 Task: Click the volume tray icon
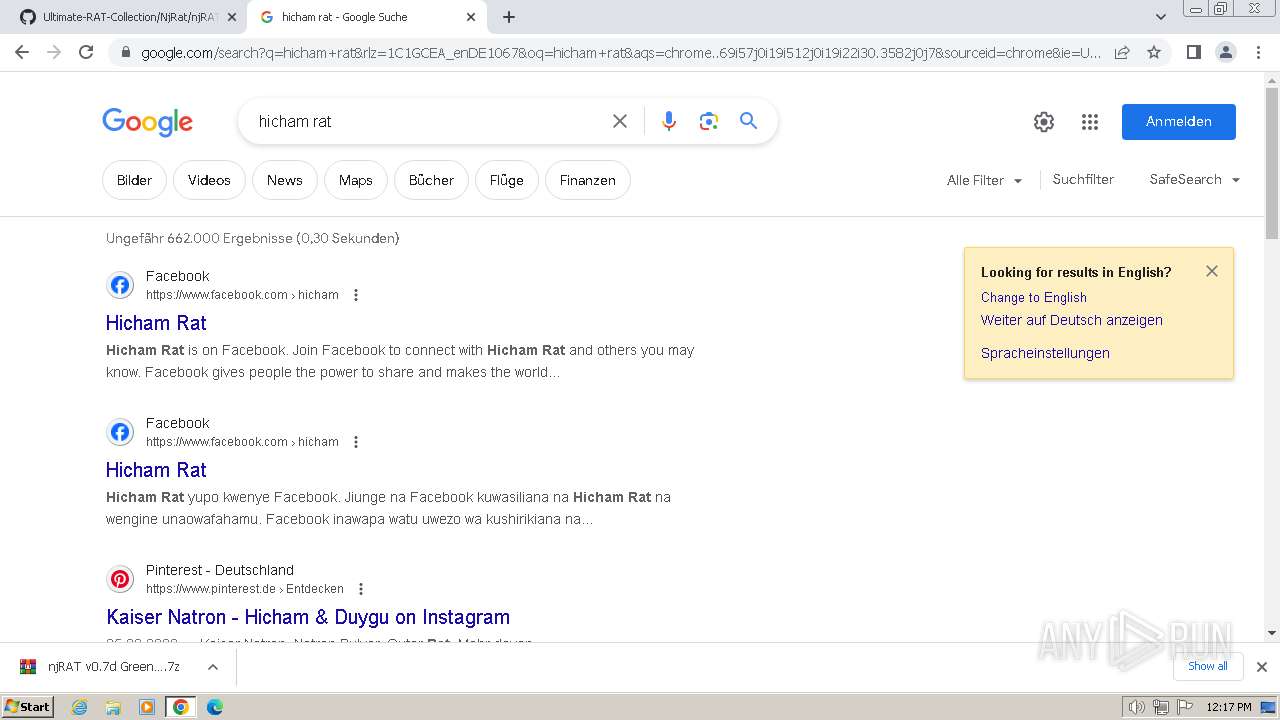pos(1136,707)
